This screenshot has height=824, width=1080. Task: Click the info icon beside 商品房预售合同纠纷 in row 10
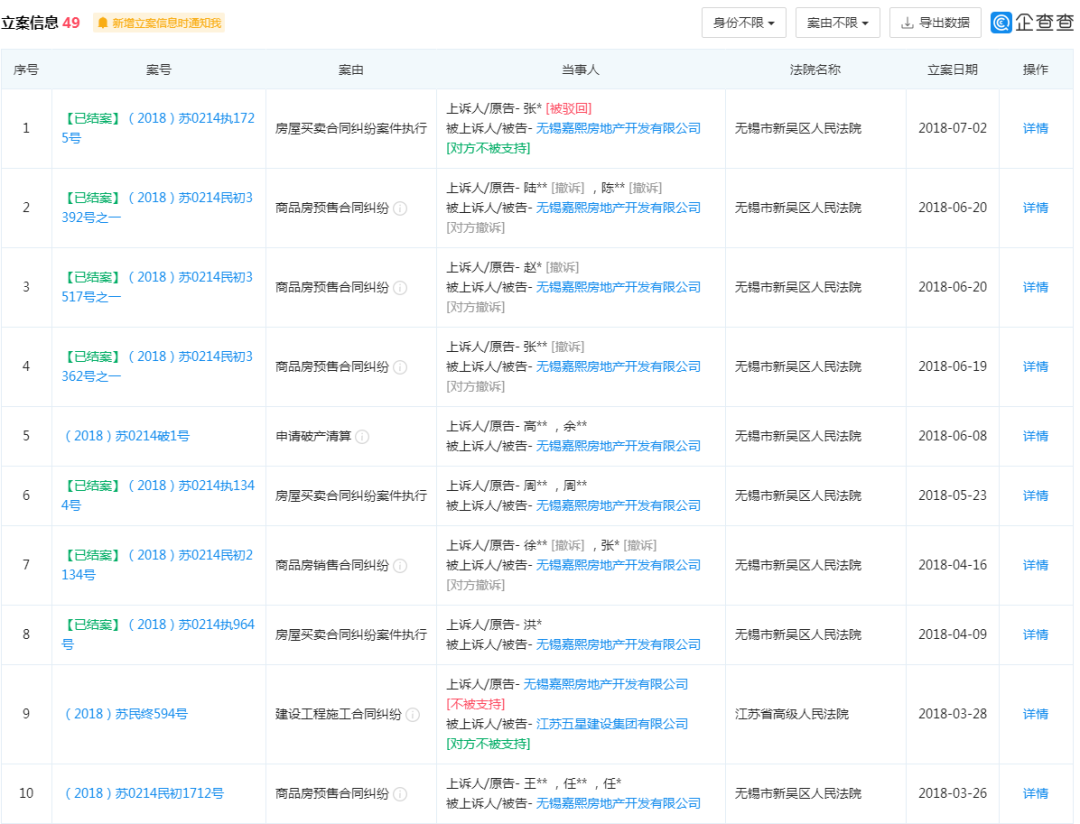point(399,794)
